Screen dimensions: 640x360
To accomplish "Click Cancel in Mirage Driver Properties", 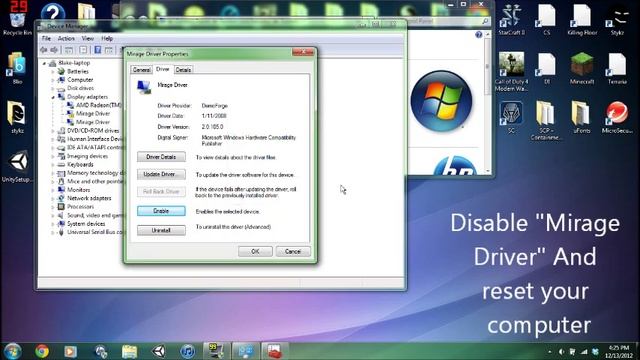I will tap(293, 251).
